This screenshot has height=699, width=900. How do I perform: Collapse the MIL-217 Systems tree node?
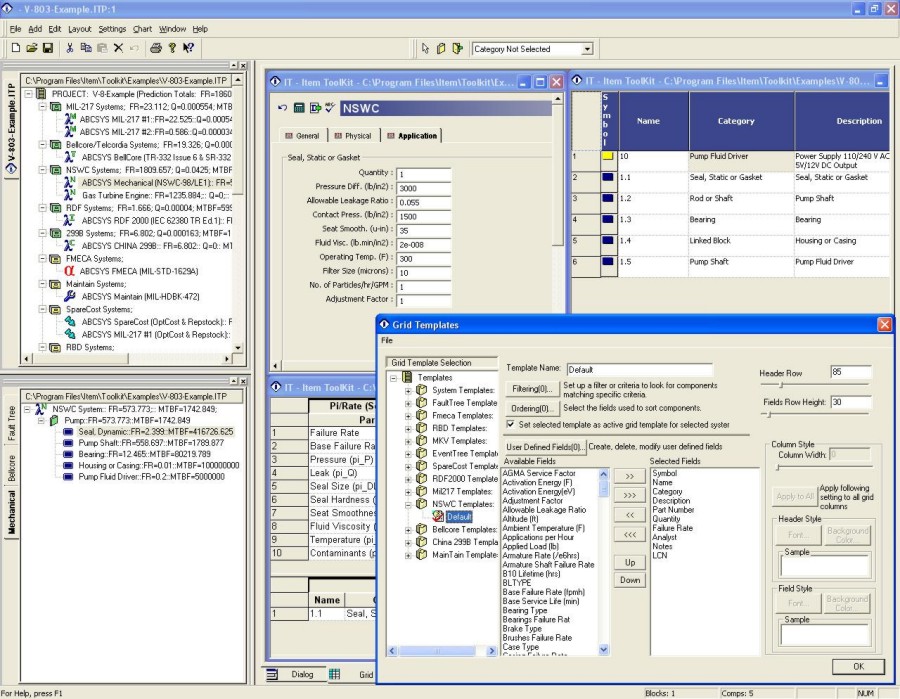[42, 107]
